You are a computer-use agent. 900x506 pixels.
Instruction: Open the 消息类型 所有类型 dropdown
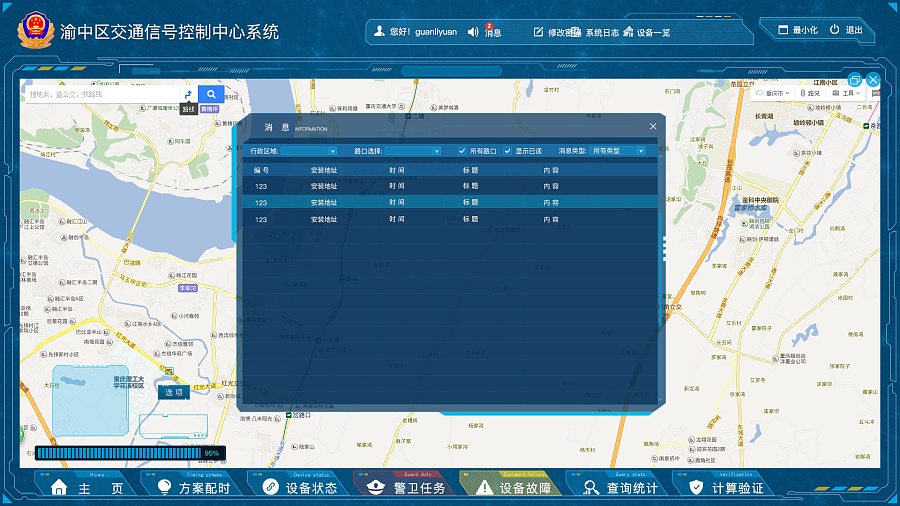tap(617, 151)
